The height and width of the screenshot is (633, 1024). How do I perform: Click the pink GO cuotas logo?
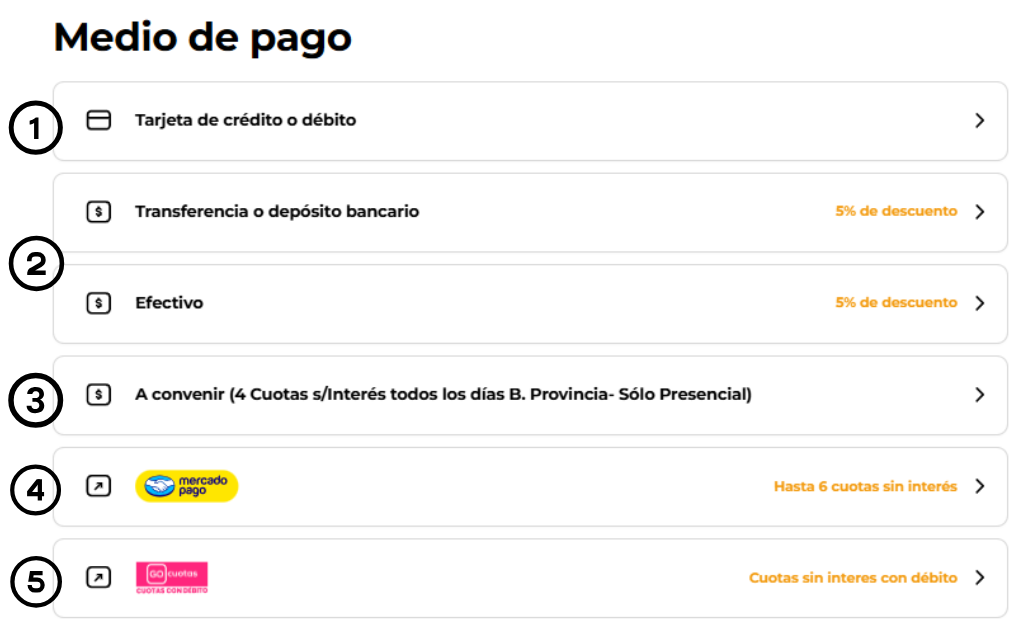(172, 577)
